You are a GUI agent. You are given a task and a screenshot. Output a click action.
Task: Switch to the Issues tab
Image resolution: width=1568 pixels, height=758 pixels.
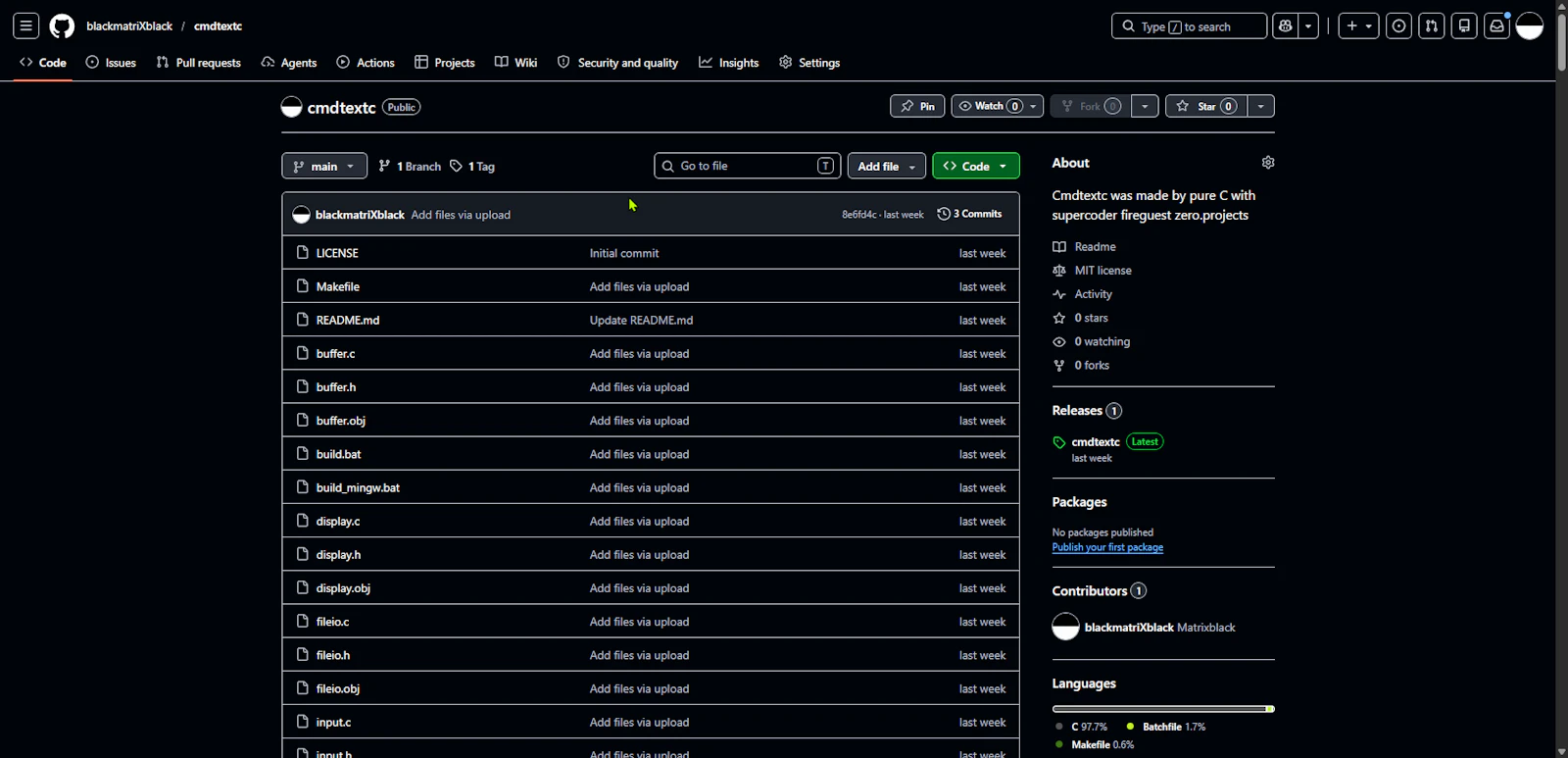click(x=111, y=62)
